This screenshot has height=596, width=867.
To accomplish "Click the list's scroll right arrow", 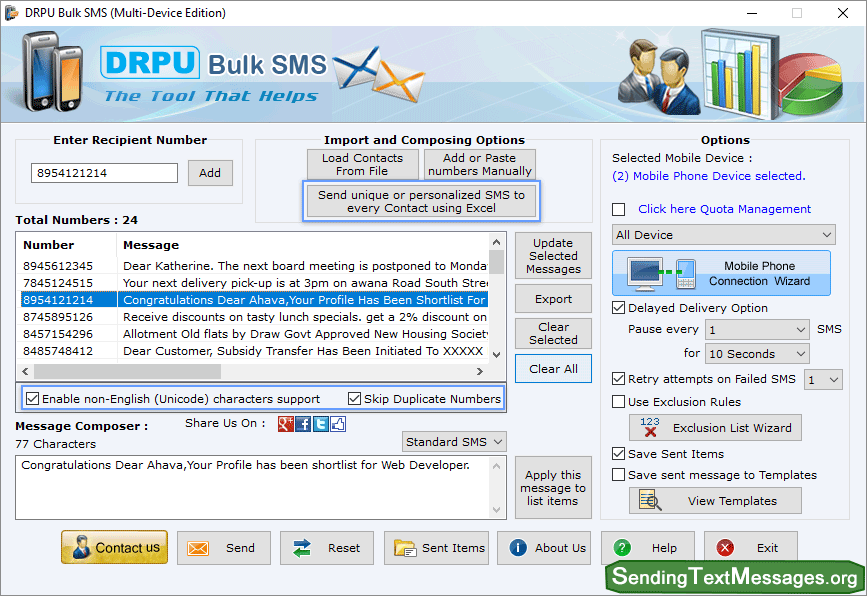I will 479,372.
